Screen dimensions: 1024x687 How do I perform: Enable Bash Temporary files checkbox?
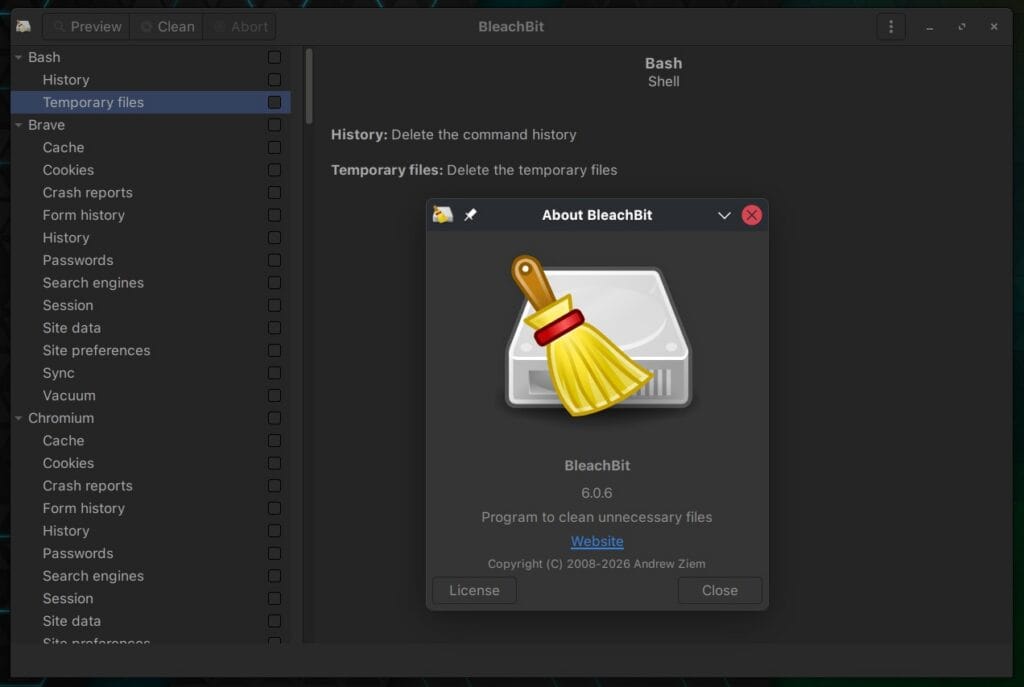point(274,103)
